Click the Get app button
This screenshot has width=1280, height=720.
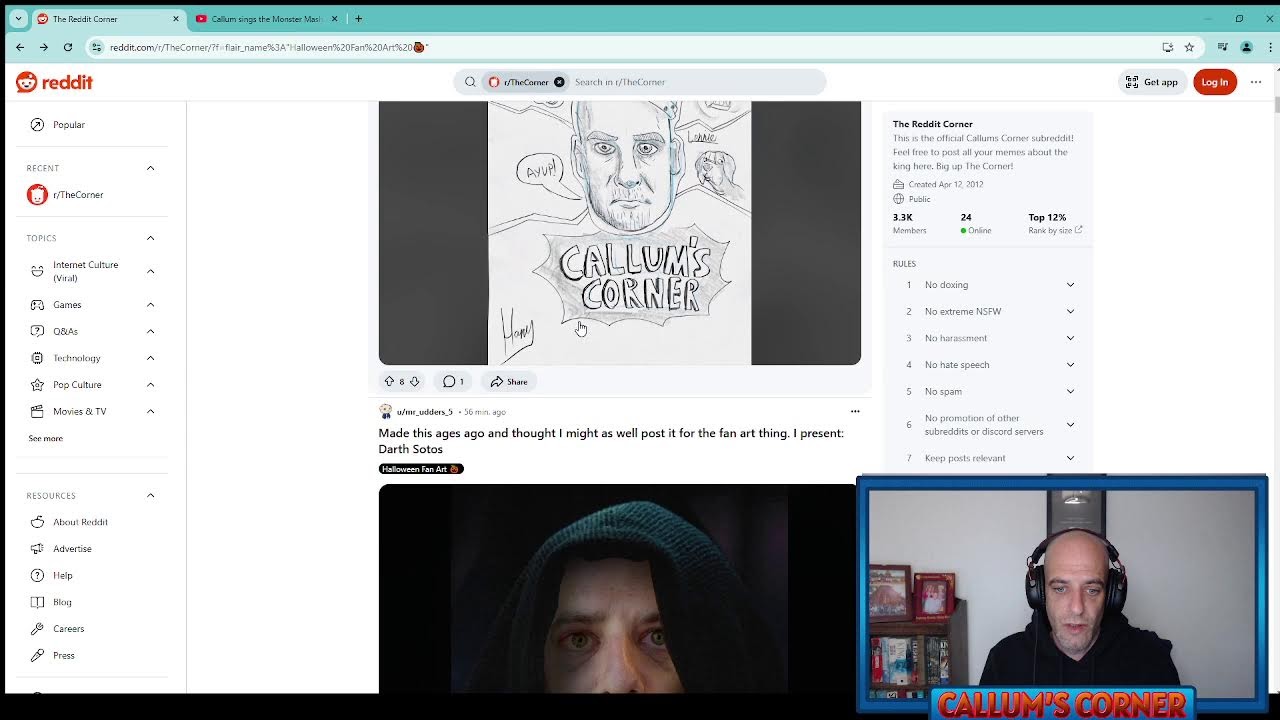[x=1152, y=82]
